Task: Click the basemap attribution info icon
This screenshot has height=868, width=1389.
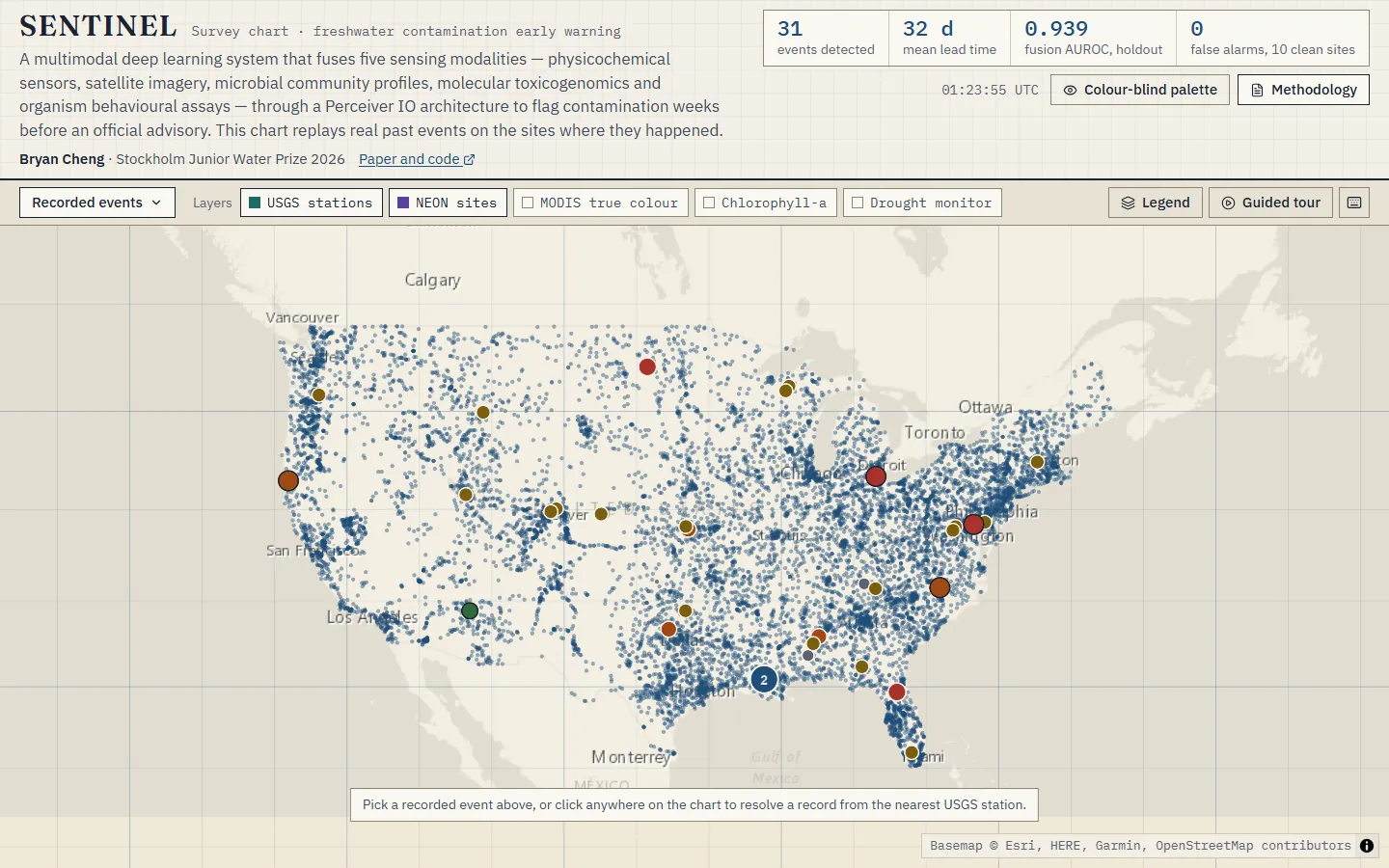Action: click(x=1367, y=846)
